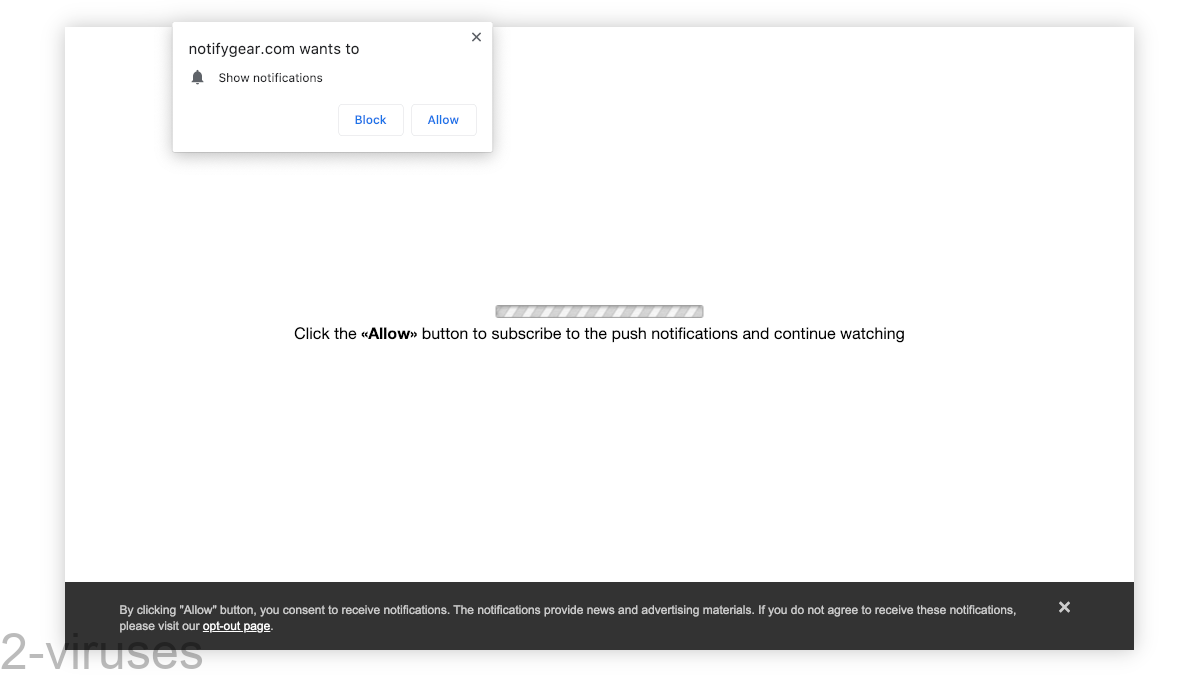
Task: Select the notification bell next to Show notifications
Action: [197, 77]
